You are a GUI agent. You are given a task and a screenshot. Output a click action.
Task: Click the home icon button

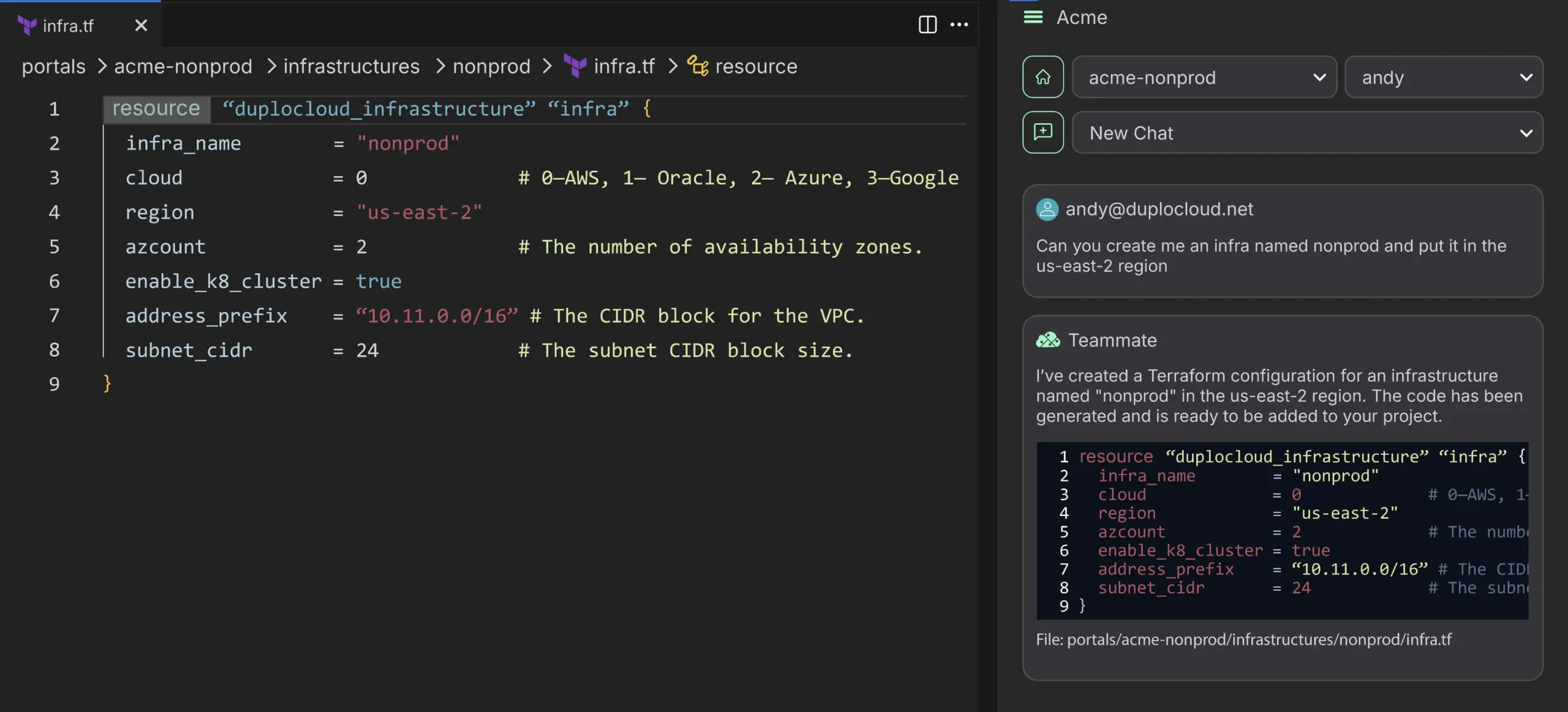(1042, 77)
